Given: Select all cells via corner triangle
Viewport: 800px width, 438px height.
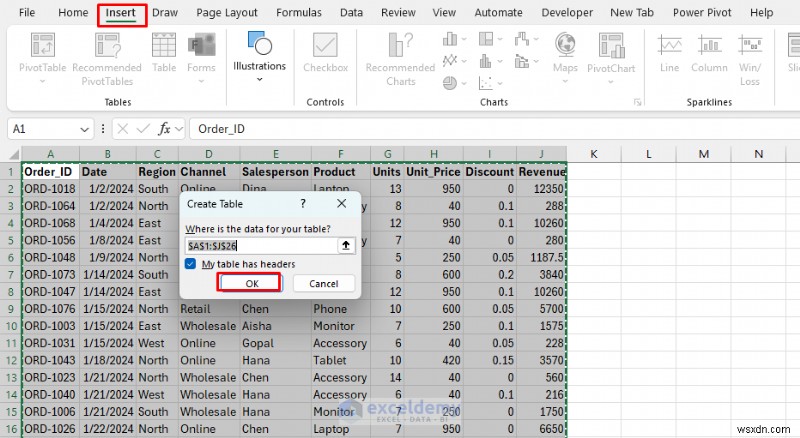Looking at the screenshot, I should tap(14, 154).
